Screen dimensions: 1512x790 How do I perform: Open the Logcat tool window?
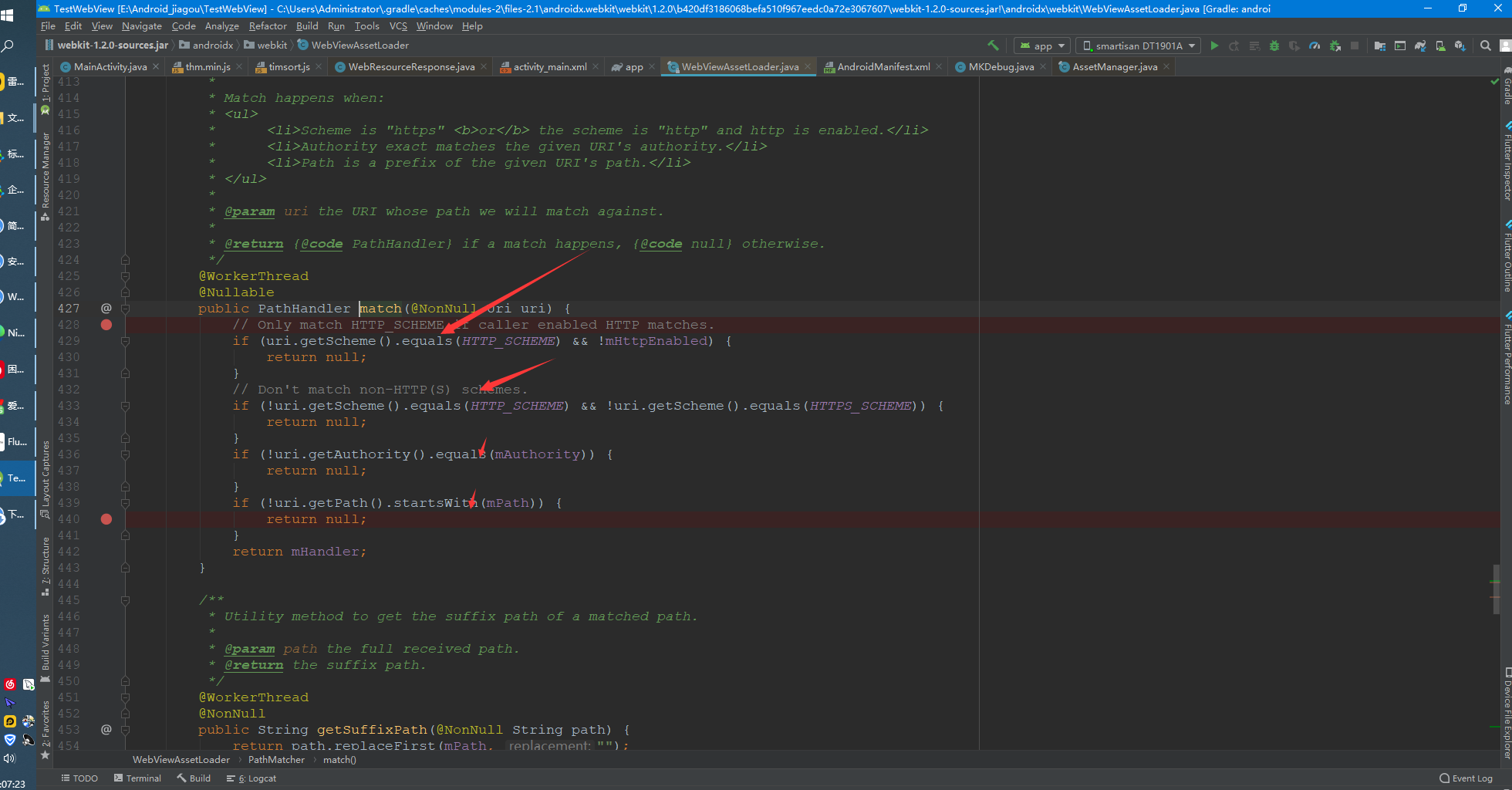251,778
